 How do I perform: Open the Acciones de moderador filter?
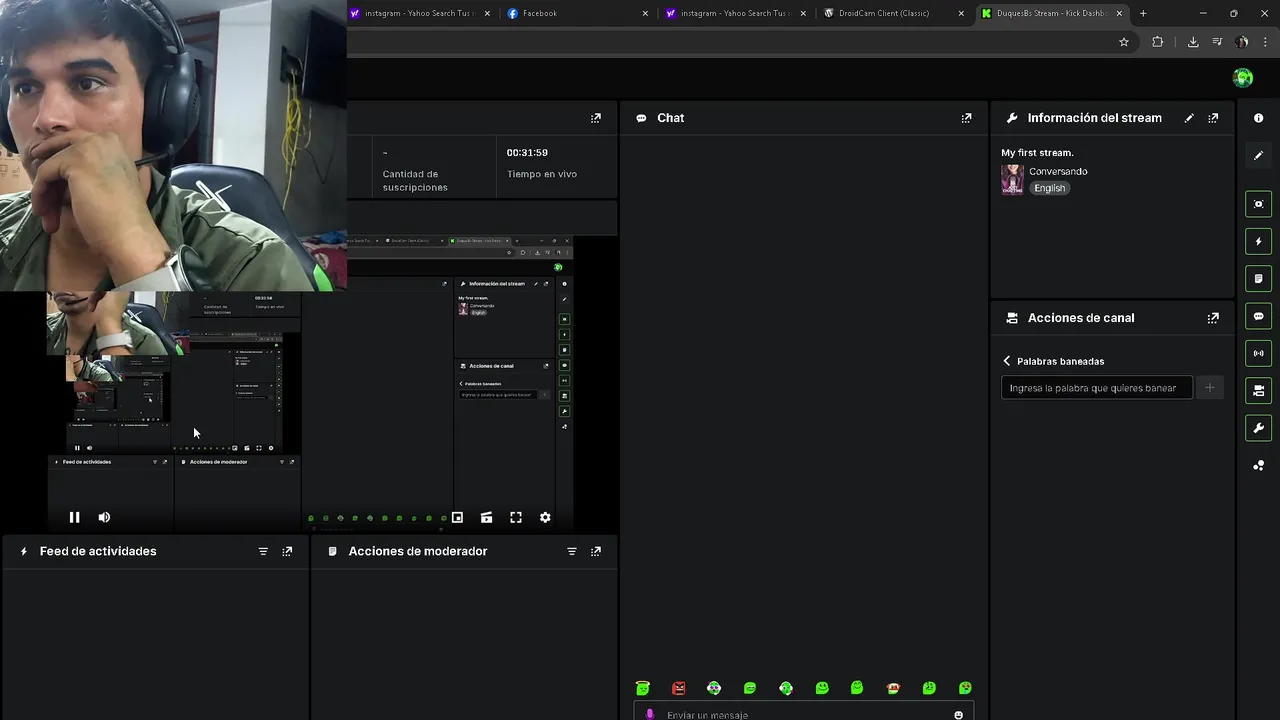pos(572,551)
